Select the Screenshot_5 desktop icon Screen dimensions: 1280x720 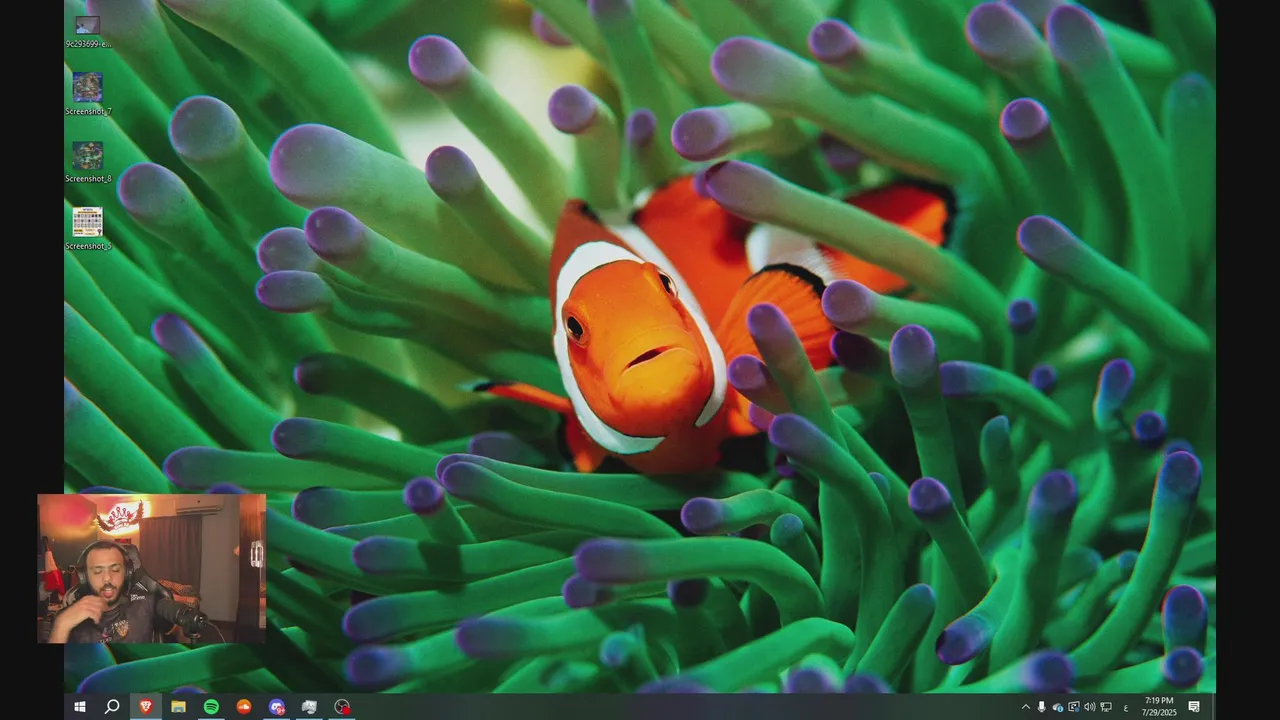tap(88, 228)
